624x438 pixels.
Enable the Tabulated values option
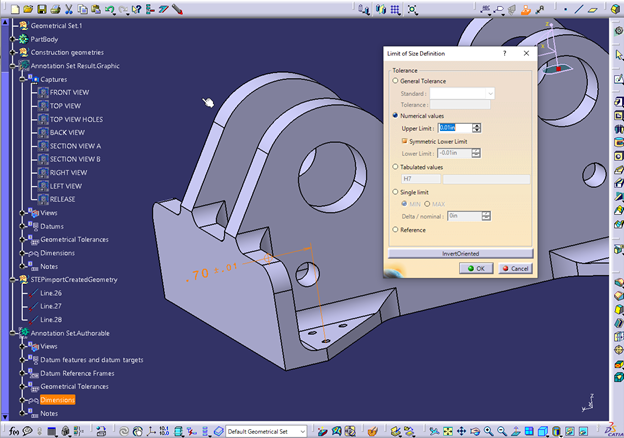[395, 167]
